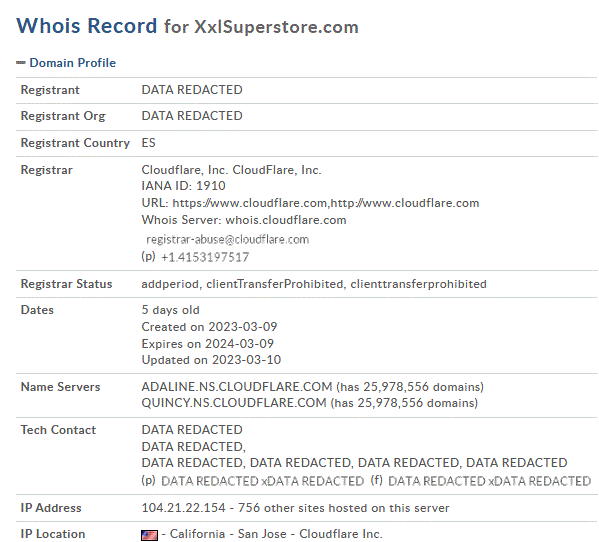The height and width of the screenshot is (542, 599).
Task: Click the Created on 2023-03-09 date
Action: tap(209, 327)
